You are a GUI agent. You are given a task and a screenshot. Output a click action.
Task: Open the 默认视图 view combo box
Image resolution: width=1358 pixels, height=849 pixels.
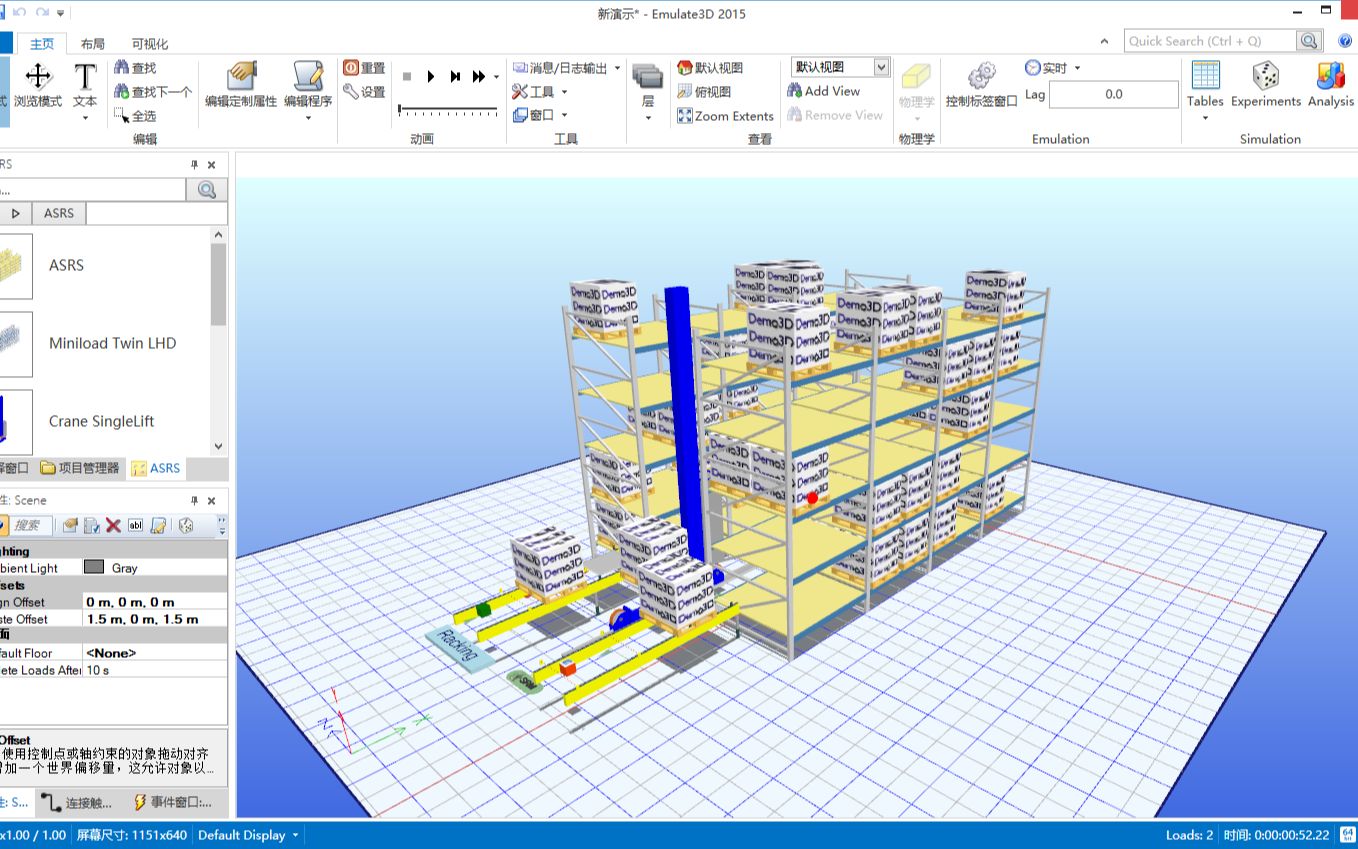(x=840, y=67)
